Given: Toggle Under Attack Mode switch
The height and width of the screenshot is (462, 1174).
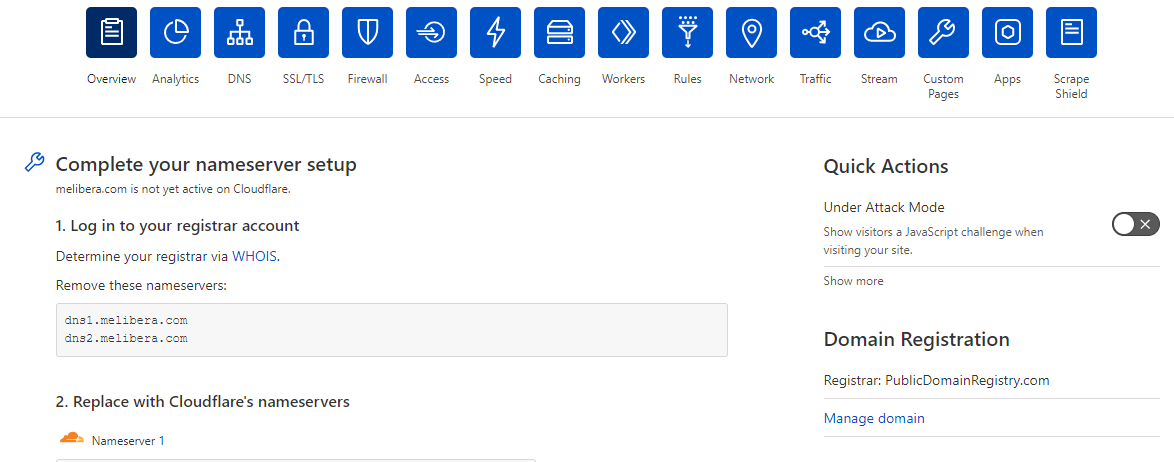Looking at the screenshot, I should pyautogui.click(x=1136, y=224).
